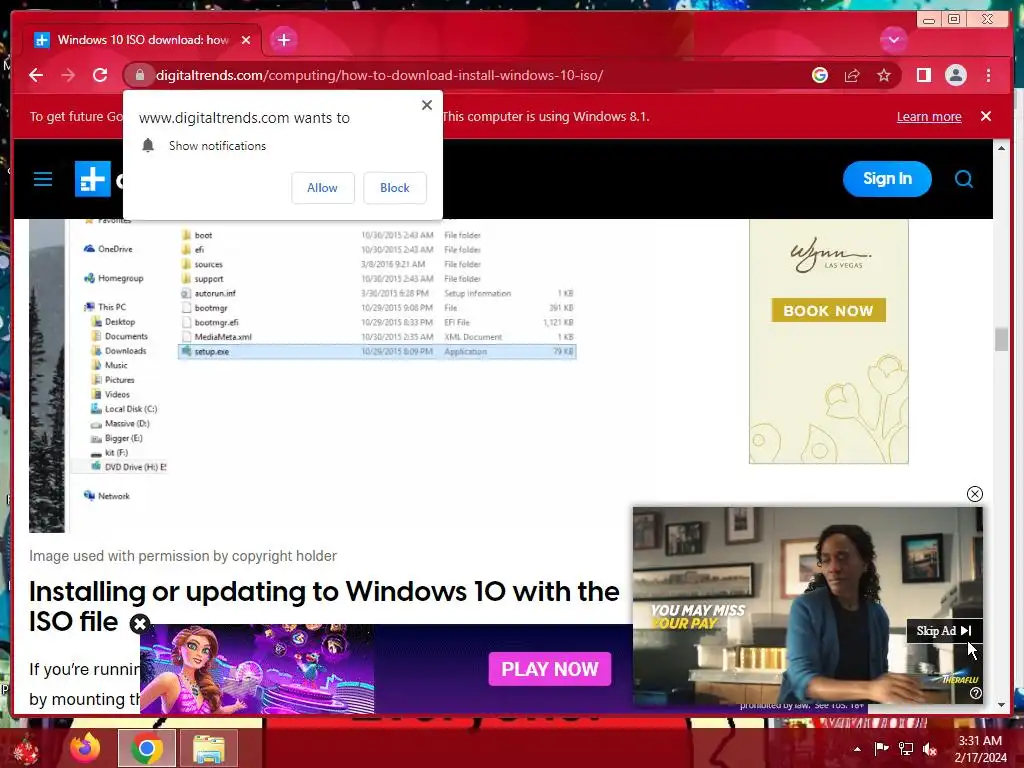The width and height of the screenshot is (1024, 768).
Task: Click the Chrome taskbar icon
Action: [146, 748]
